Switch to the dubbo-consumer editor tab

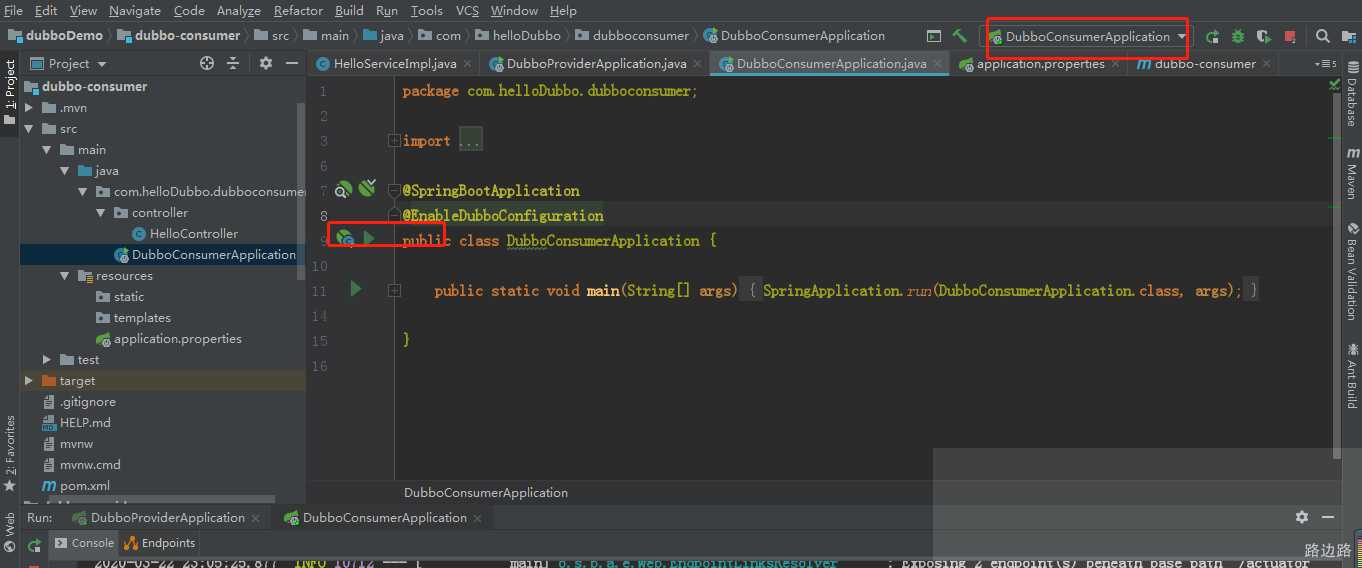pos(1205,63)
